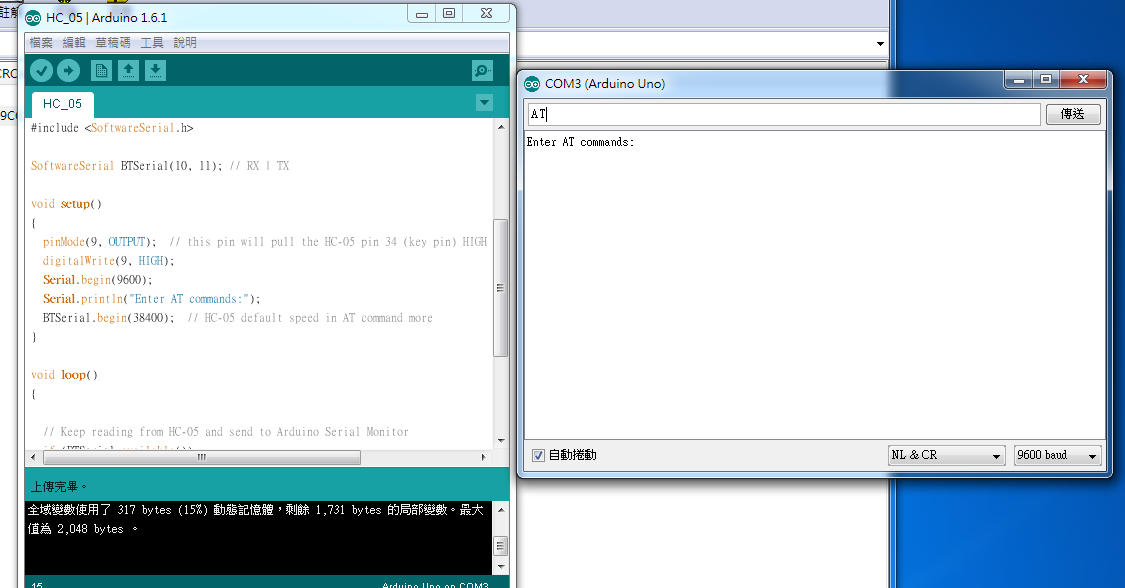The image size is (1125, 588).
Task: Click the code editor scroll up arrow
Action: (500, 127)
